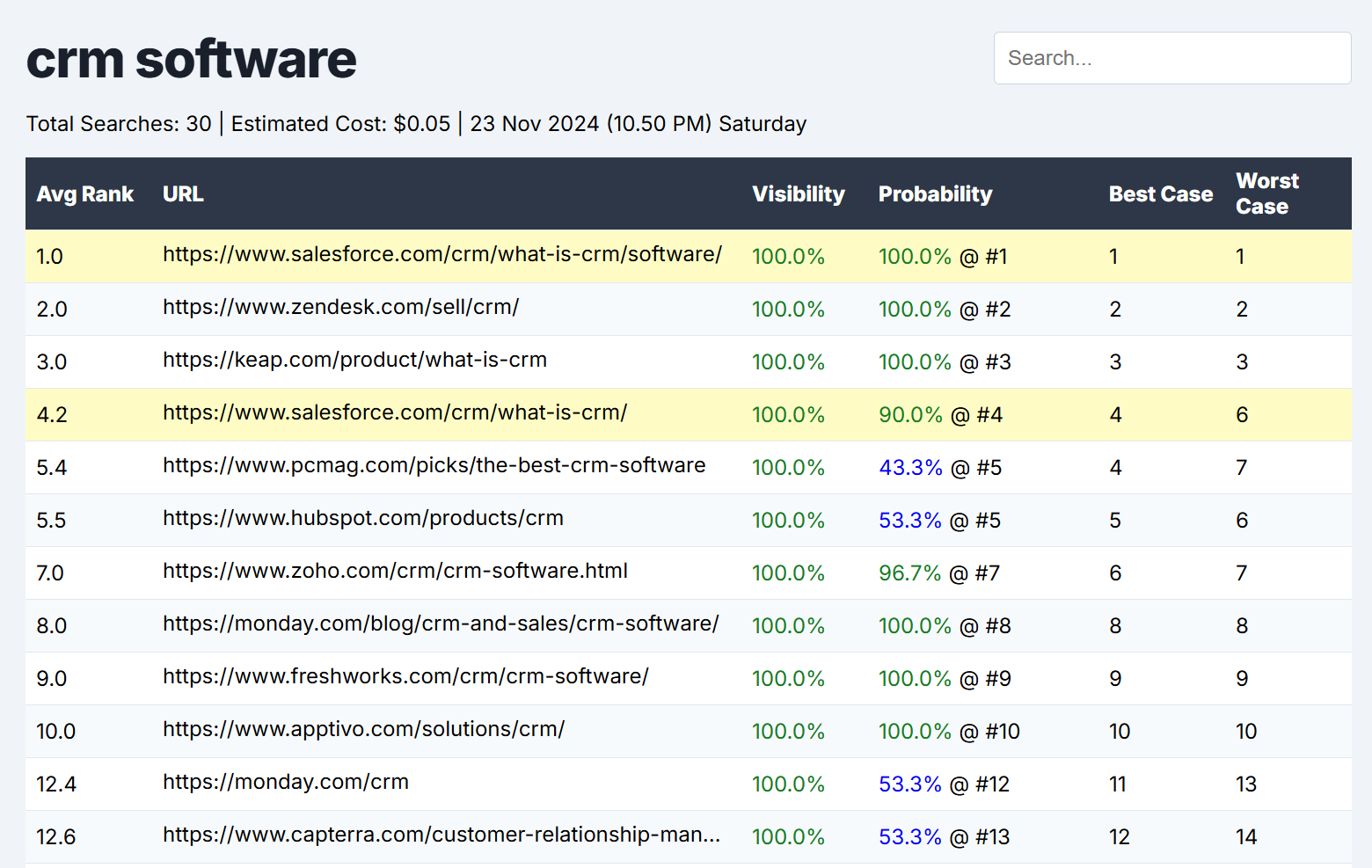Sort by Visibility column header

(799, 193)
